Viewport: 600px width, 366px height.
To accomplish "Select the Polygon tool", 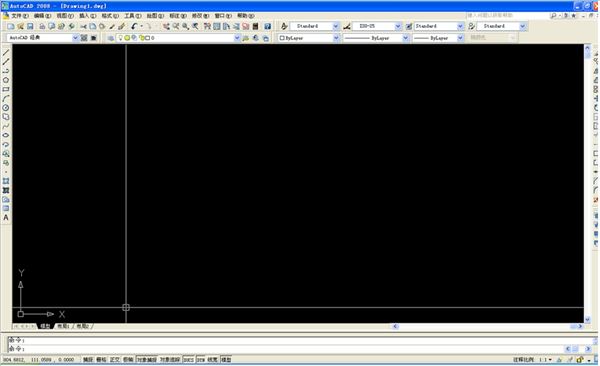I will pyautogui.click(x=6, y=80).
